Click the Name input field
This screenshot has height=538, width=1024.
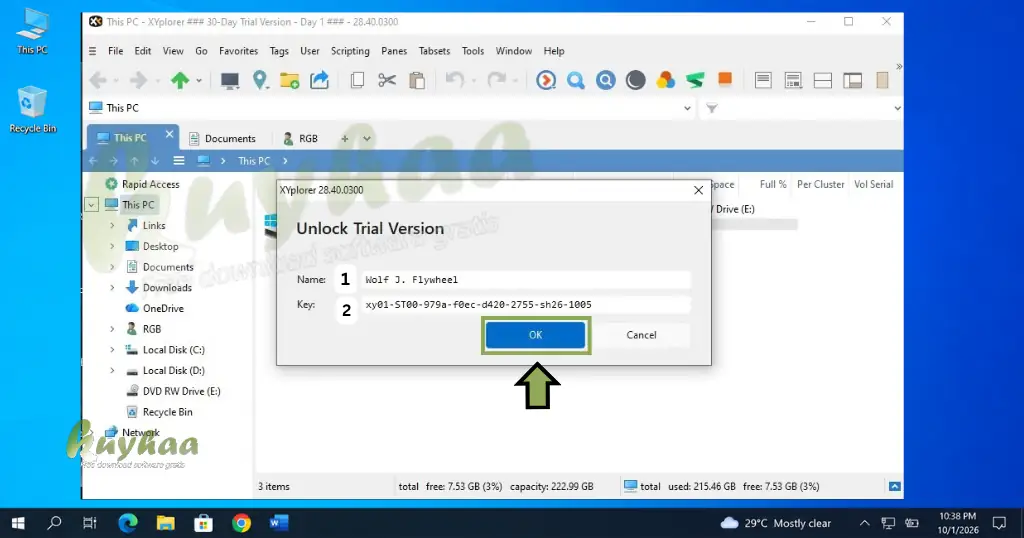[x=525, y=279]
